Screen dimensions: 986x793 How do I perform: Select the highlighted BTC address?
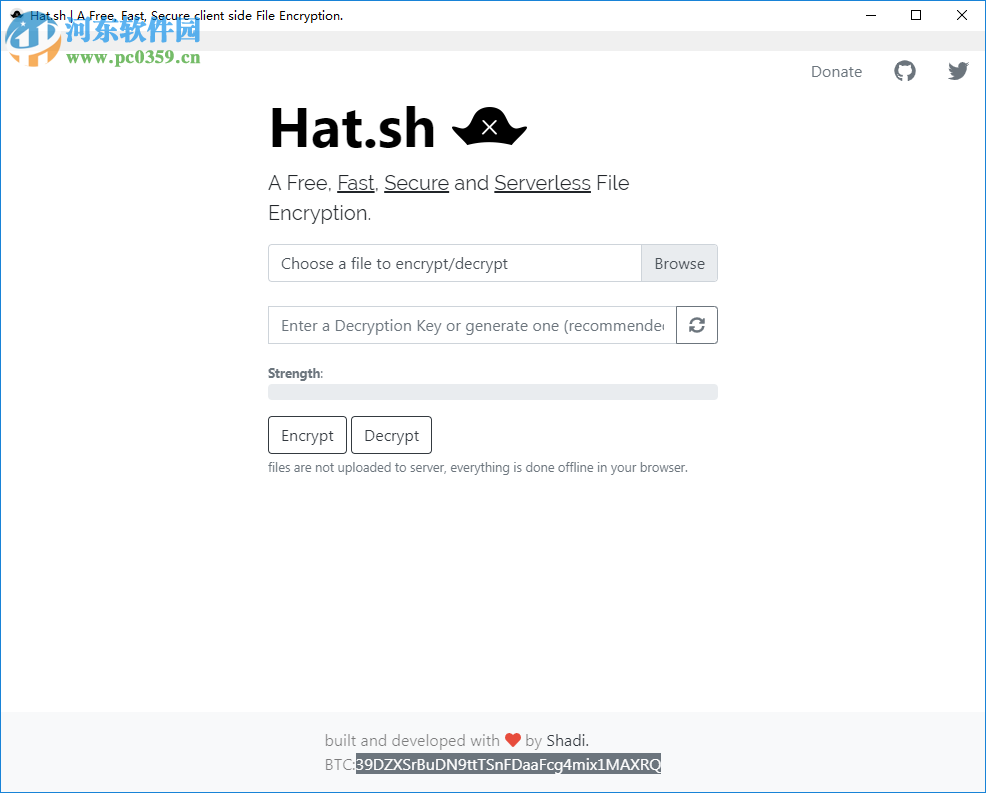508,764
